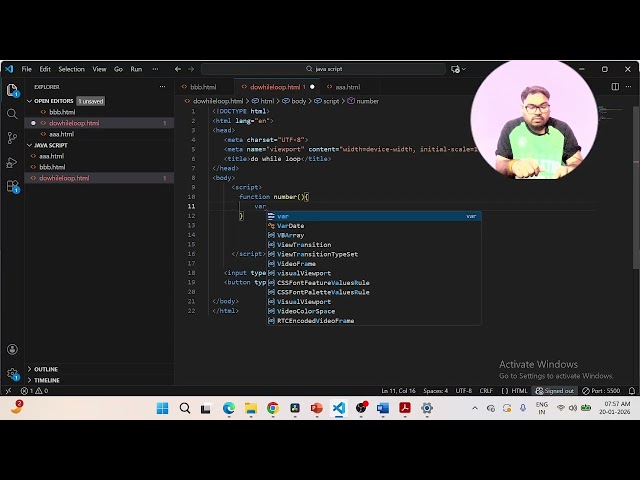
Task: Open the Go menu
Action: [x=118, y=69]
